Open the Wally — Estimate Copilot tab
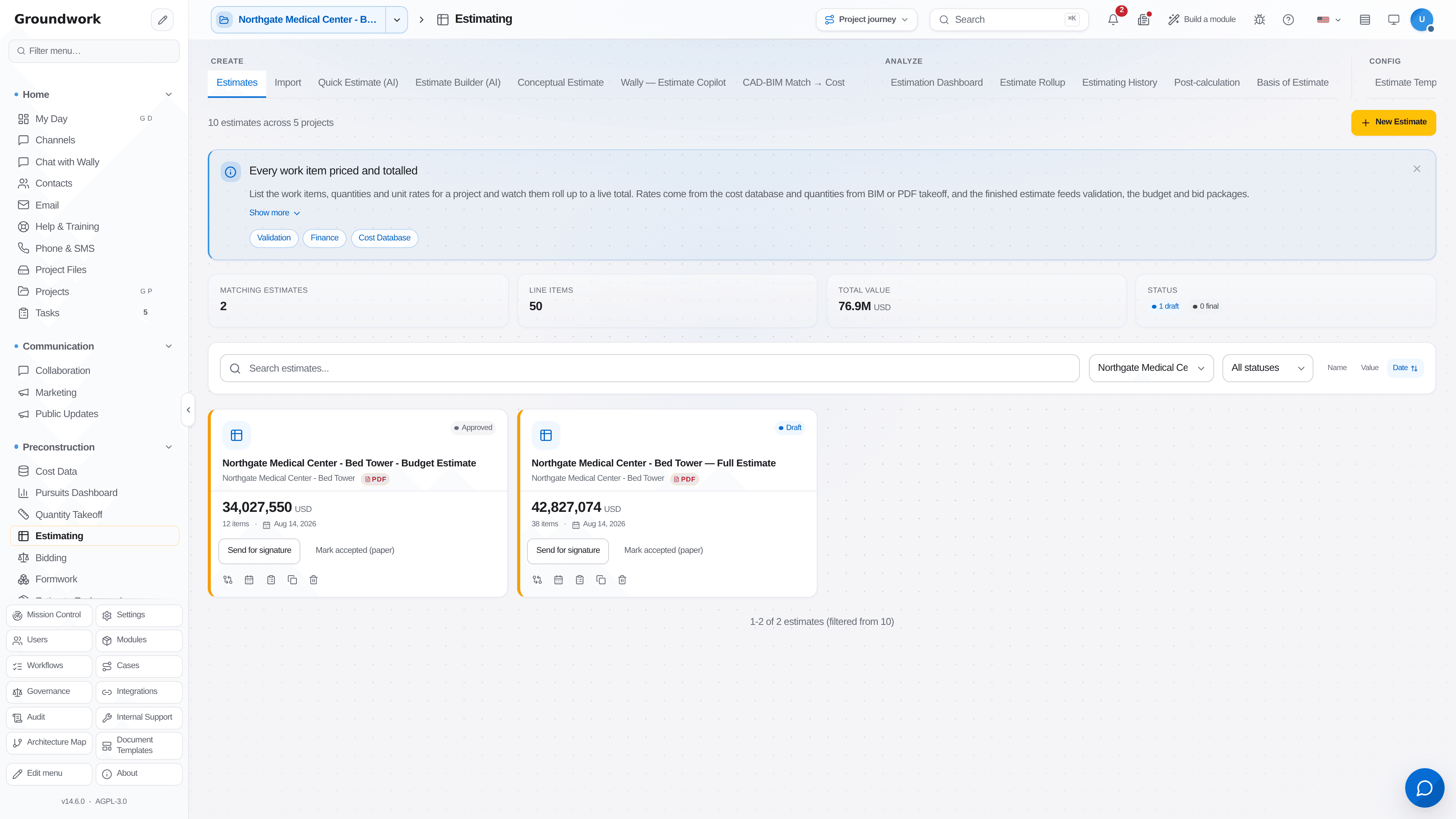1456x819 pixels. pyautogui.click(x=673, y=83)
